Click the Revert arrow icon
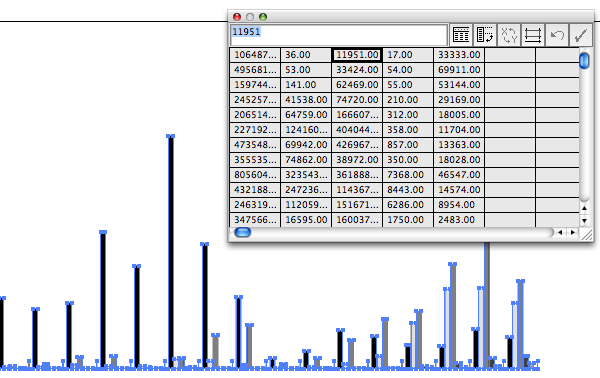Viewport: 600px width, 378px height. click(557, 35)
